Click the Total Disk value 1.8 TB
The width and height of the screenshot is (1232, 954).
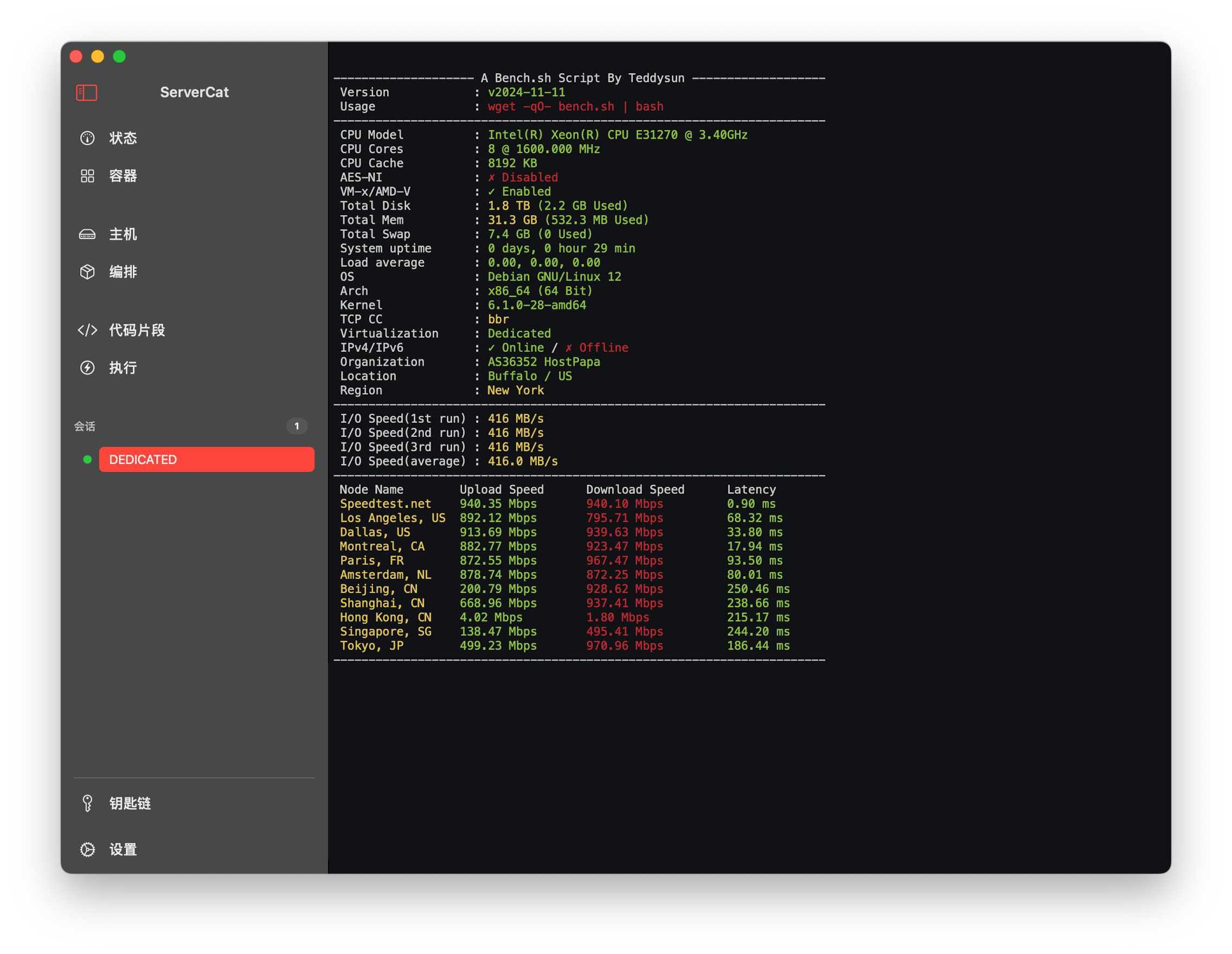pyautogui.click(x=509, y=206)
